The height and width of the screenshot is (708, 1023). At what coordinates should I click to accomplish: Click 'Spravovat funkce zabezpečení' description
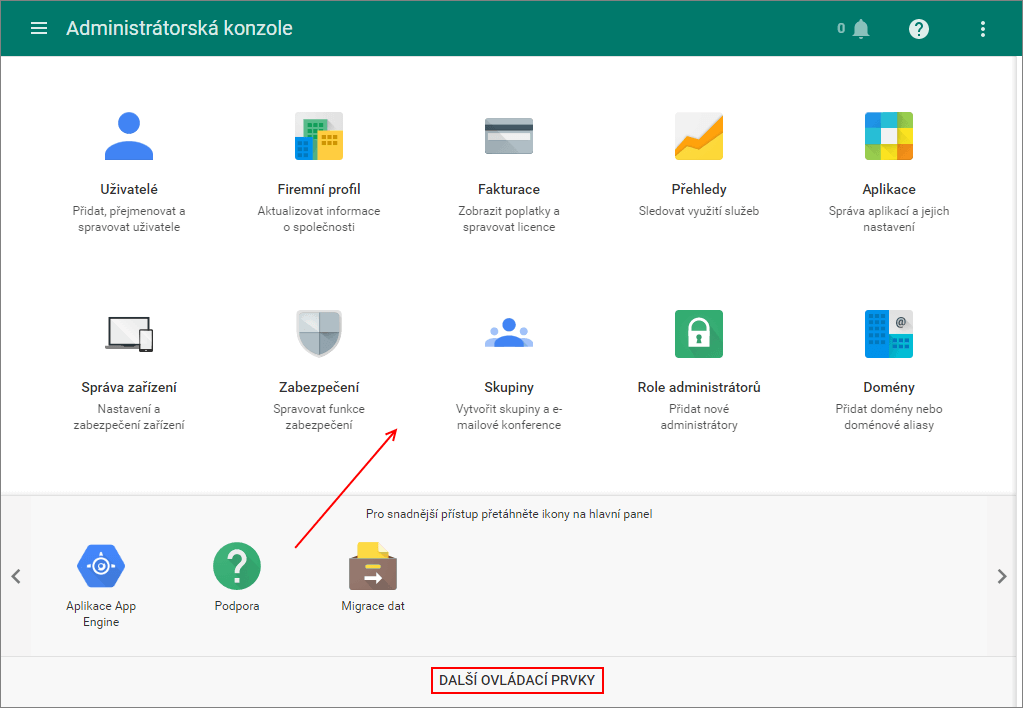point(319,416)
